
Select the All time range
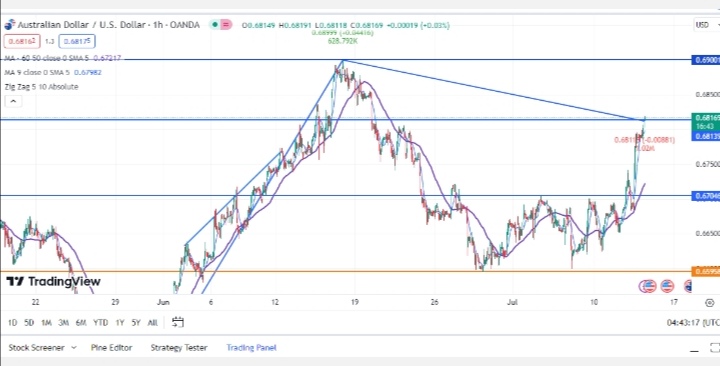(x=152, y=323)
